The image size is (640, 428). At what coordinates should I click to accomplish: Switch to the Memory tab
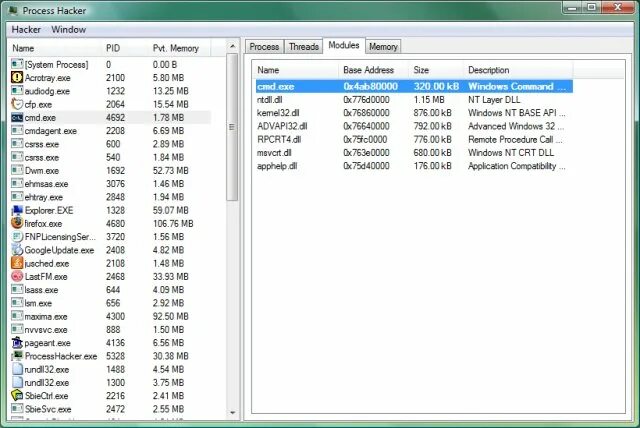coord(383,47)
